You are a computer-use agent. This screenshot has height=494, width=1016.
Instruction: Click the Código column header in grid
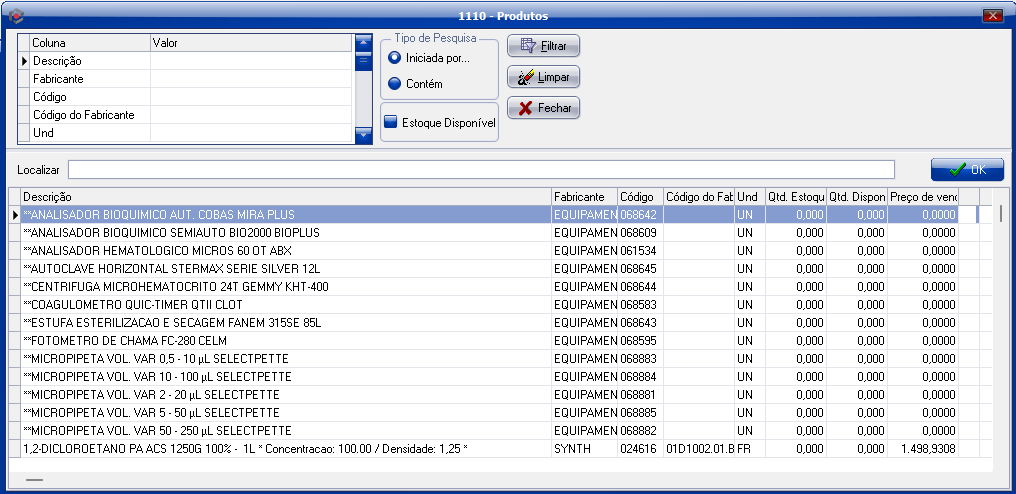point(639,197)
